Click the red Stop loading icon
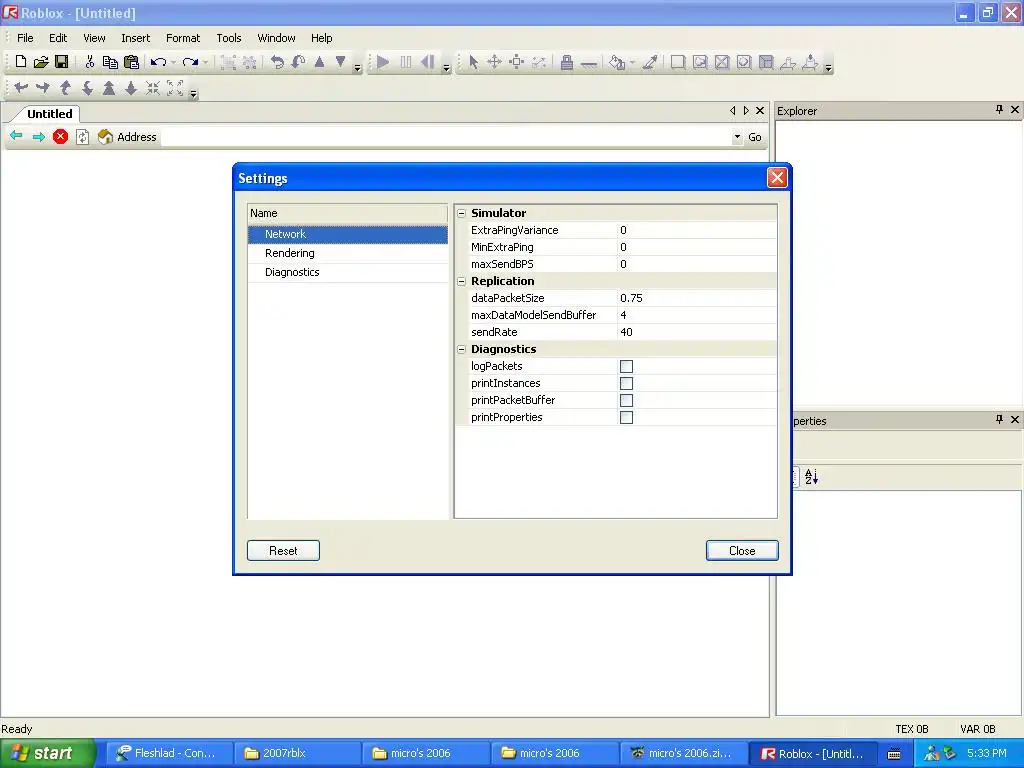Image resolution: width=1024 pixels, height=768 pixels. coord(61,136)
